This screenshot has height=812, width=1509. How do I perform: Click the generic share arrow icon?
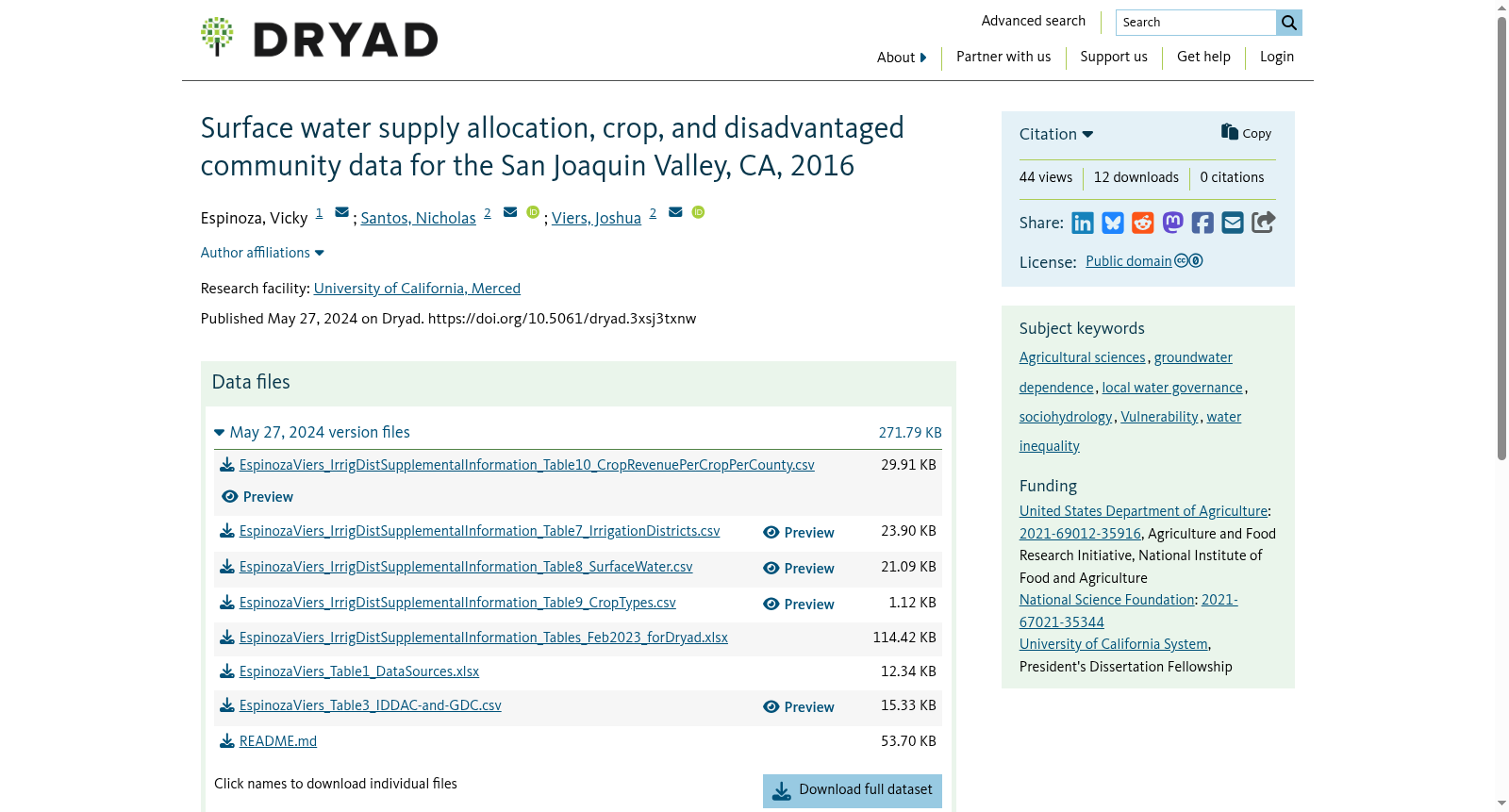[x=1263, y=223]
